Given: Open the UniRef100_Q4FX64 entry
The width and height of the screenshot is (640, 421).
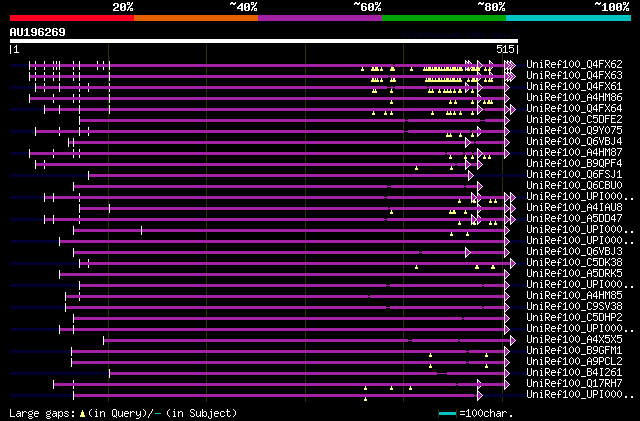Looking at the screenshot, I should pyautogui.click(x=574, y=109).
